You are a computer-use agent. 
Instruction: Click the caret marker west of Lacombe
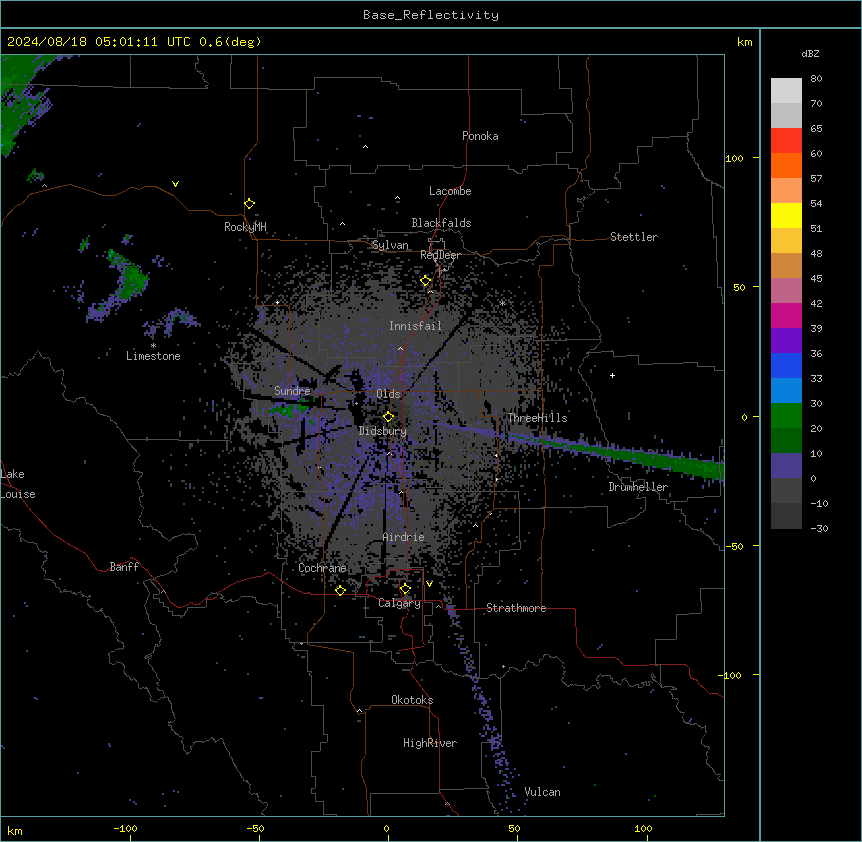point(397,198)
